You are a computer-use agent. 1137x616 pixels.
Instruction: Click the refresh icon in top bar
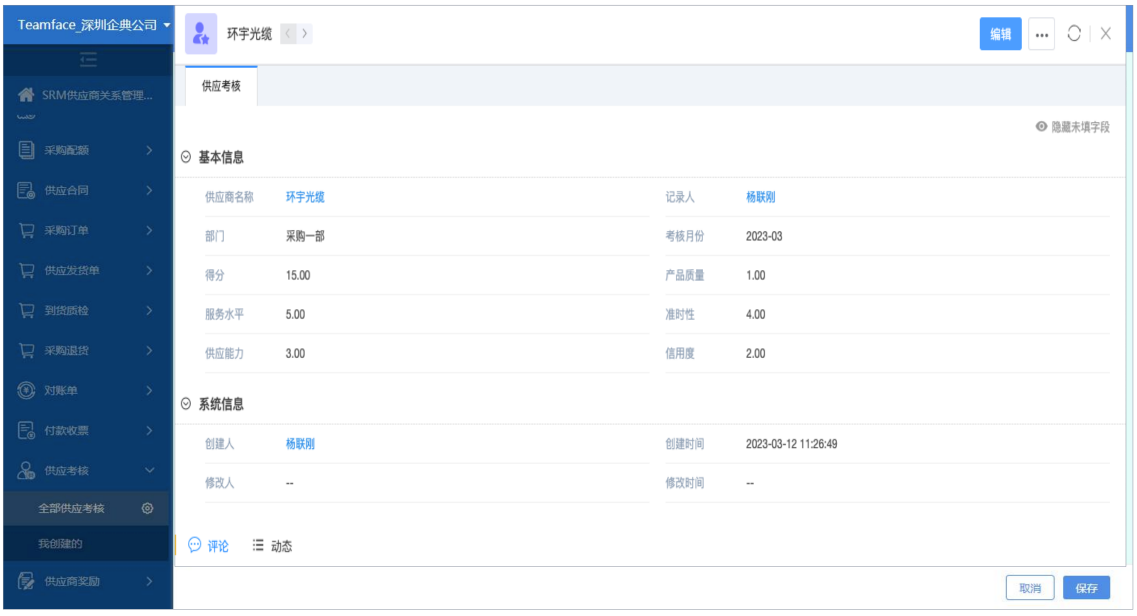pos(1074,33)
